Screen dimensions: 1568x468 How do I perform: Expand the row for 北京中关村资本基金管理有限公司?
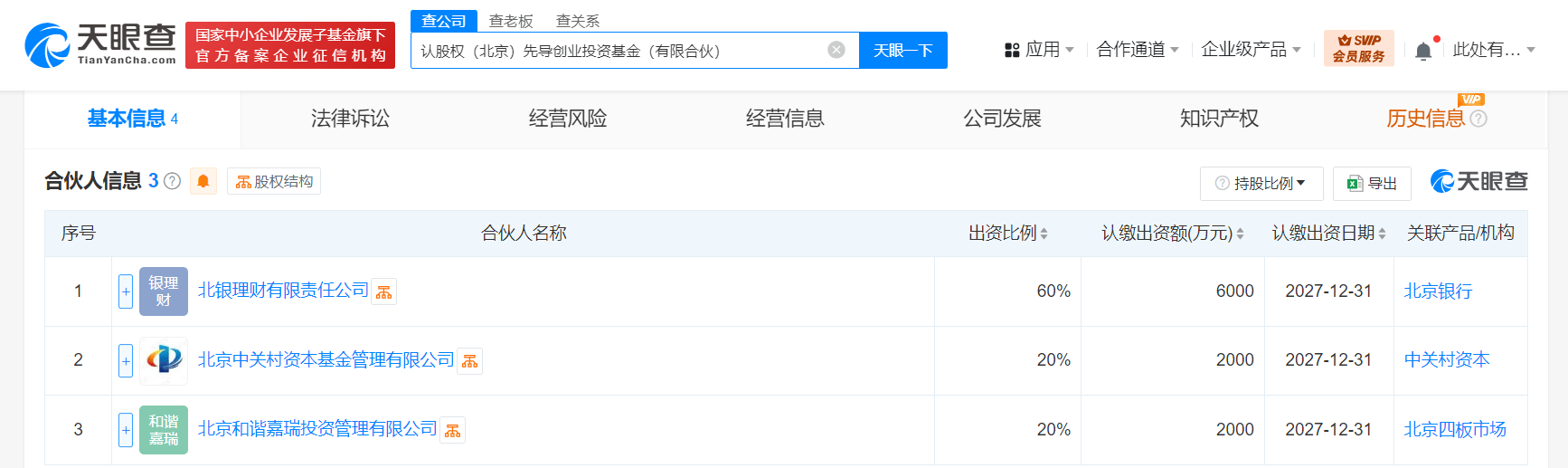tap(126, 360)
